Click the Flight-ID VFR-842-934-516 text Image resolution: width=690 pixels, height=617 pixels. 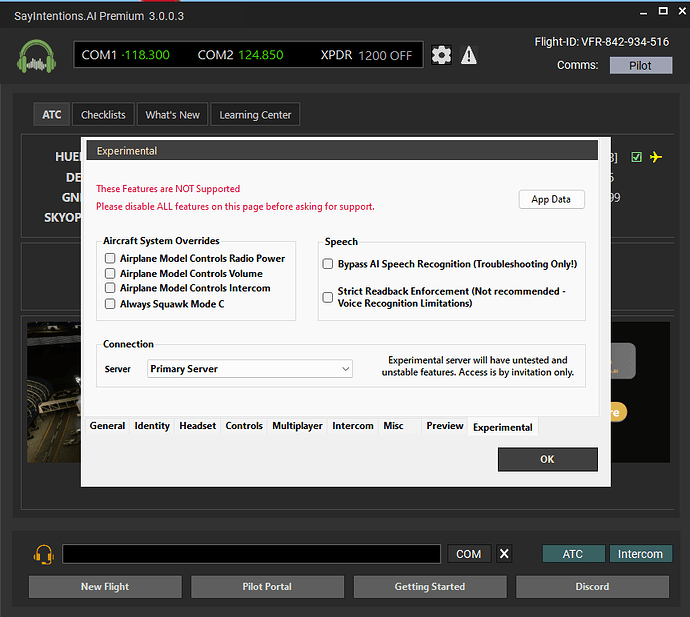click(x=602, y=42)
